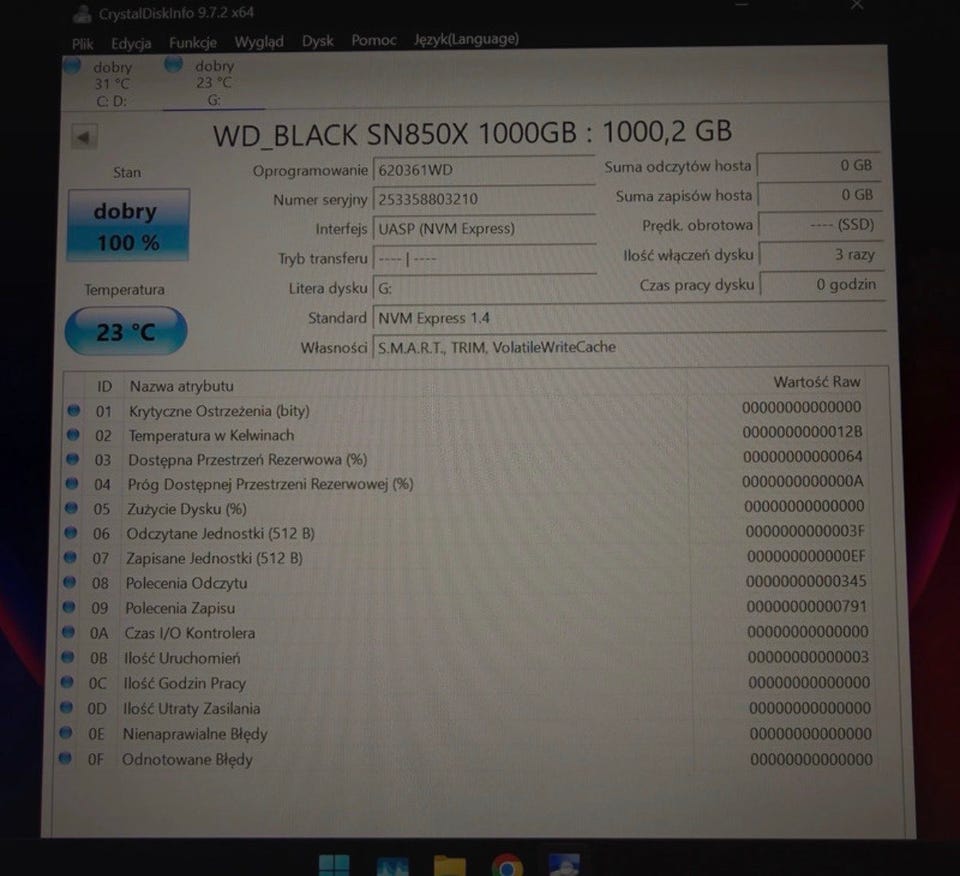Click the status dot for attribute 05

(x=71, y=507)
